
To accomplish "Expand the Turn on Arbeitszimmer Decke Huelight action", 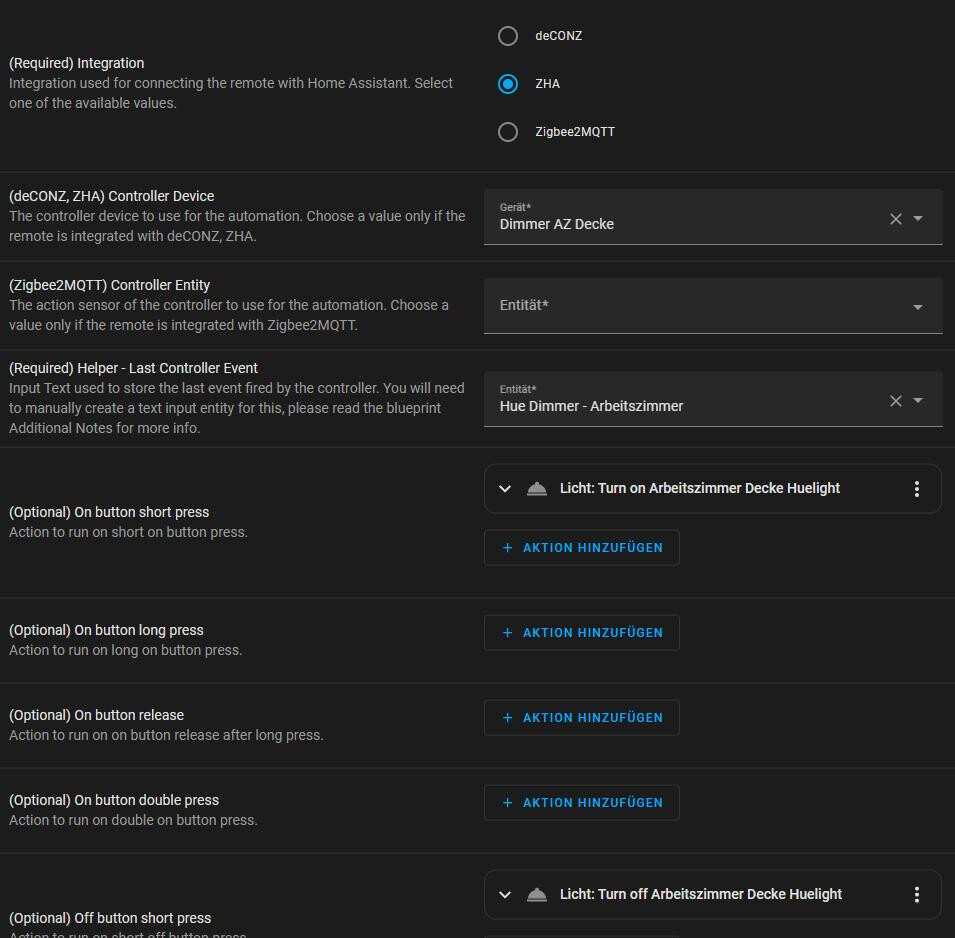I will pyautogui.click(x=505, y=489).
